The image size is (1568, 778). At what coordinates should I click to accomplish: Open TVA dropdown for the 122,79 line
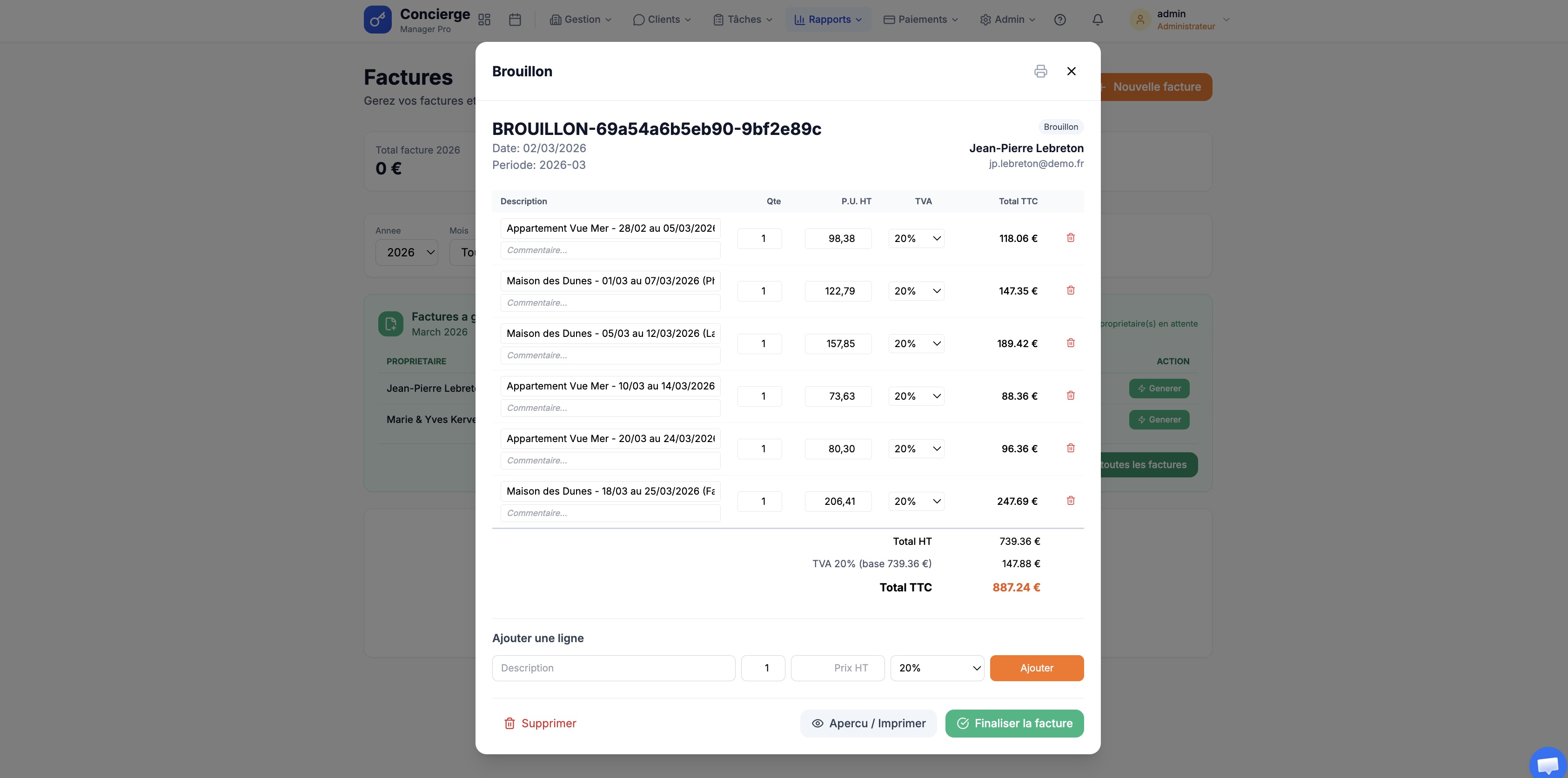click(916, 291)
